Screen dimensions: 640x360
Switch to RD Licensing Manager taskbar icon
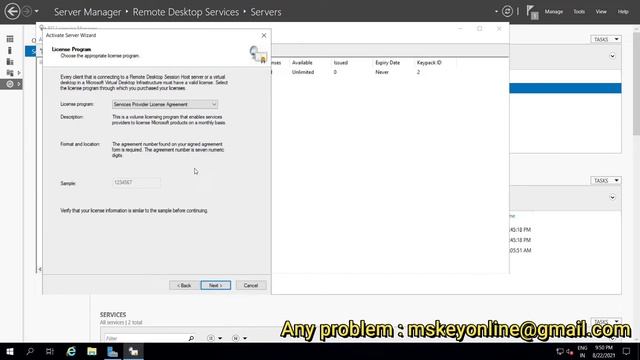pos(133,351)
